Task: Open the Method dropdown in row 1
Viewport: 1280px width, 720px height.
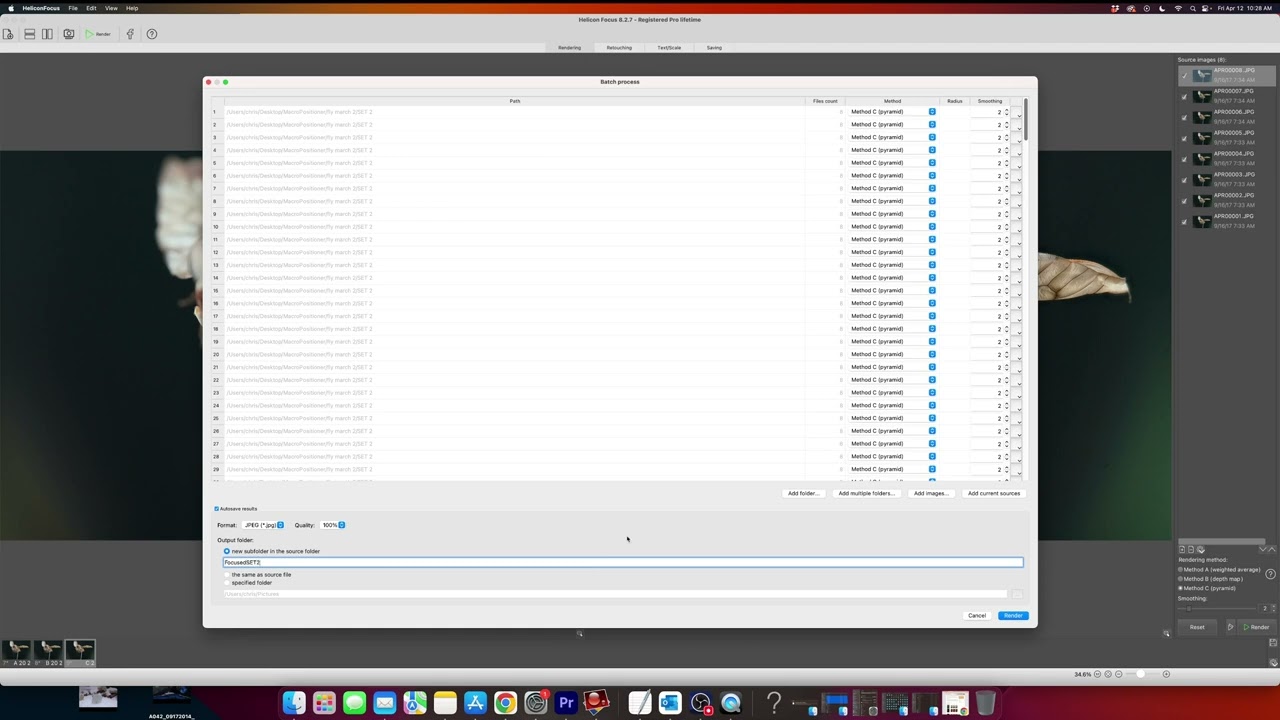Action: point(893,112)
